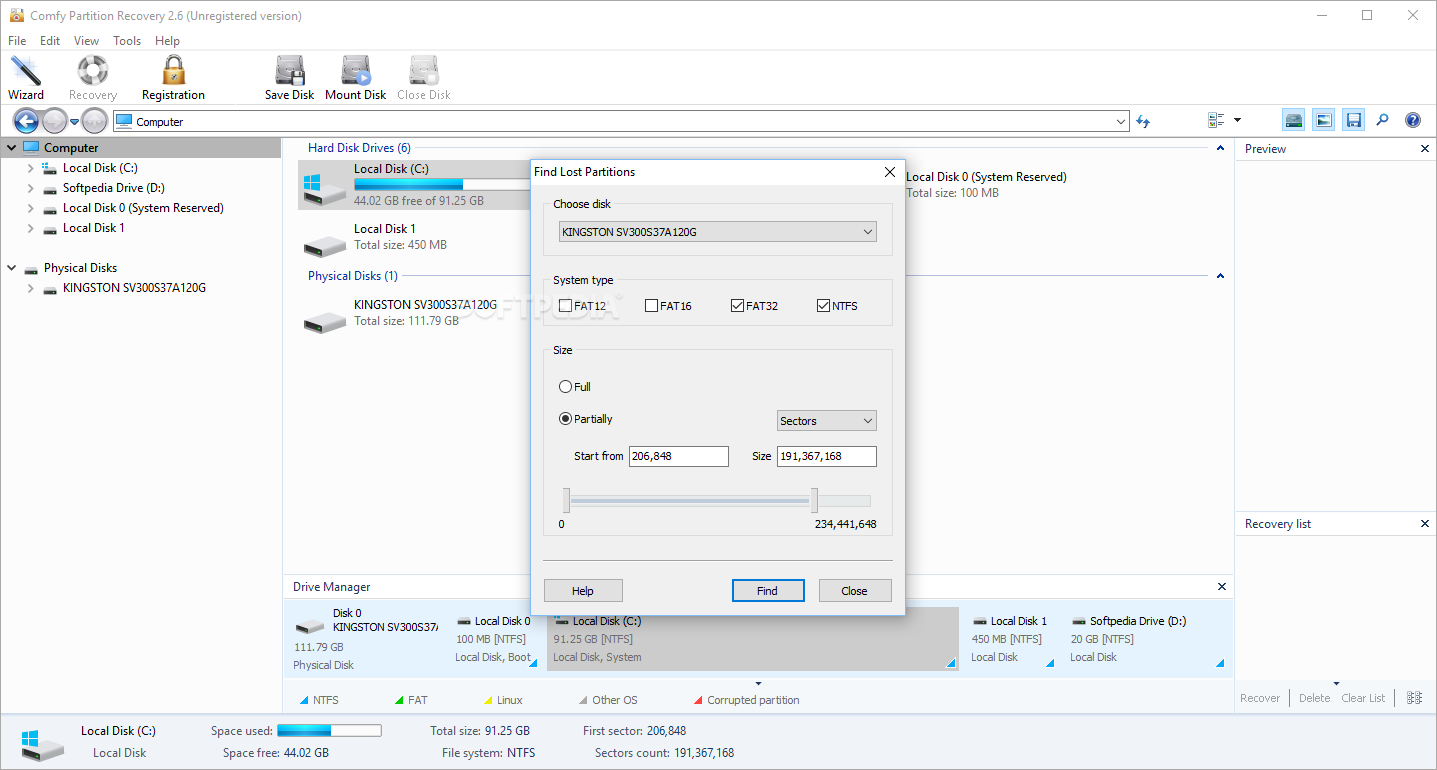Open the Registration padlock icon
Image resolution: width=1437 pixels, height=770 pixels.
click(173, 78)
